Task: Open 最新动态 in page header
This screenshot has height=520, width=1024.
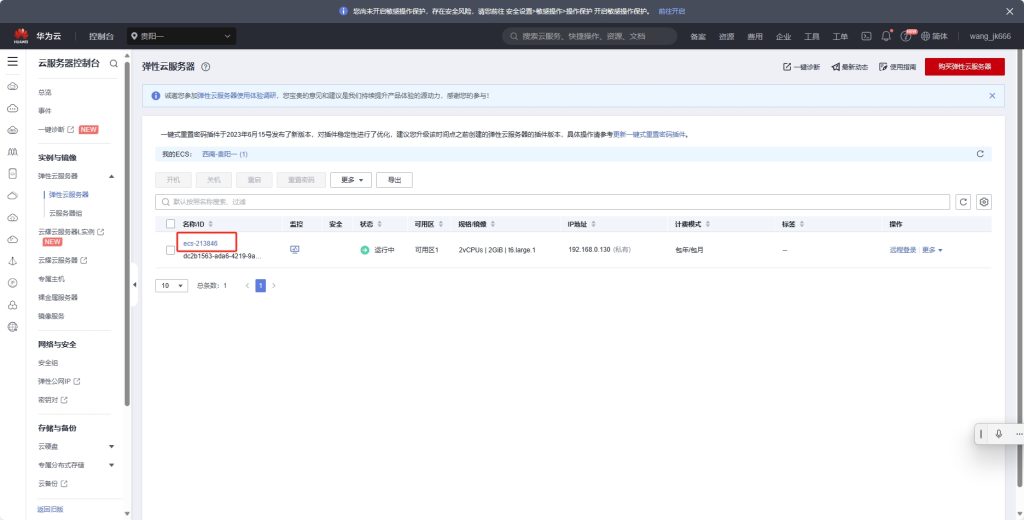Action: tap(850, 67)
